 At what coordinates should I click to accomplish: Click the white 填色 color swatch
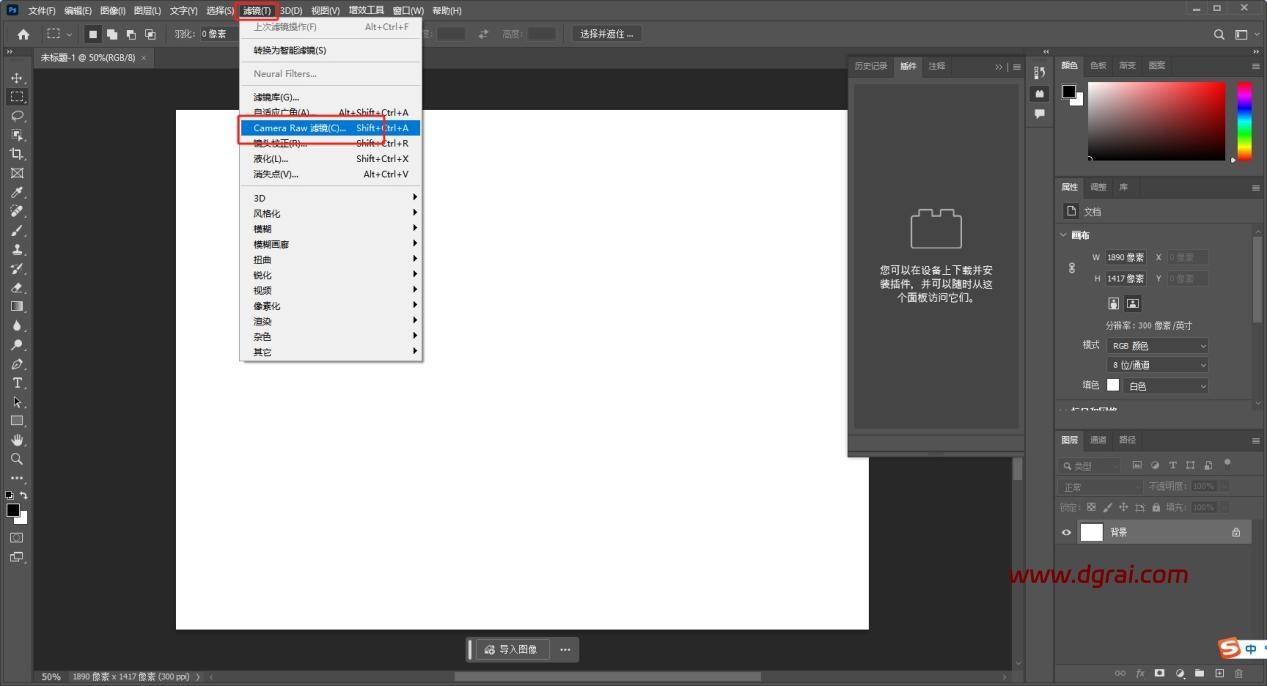click(1113, 385)
